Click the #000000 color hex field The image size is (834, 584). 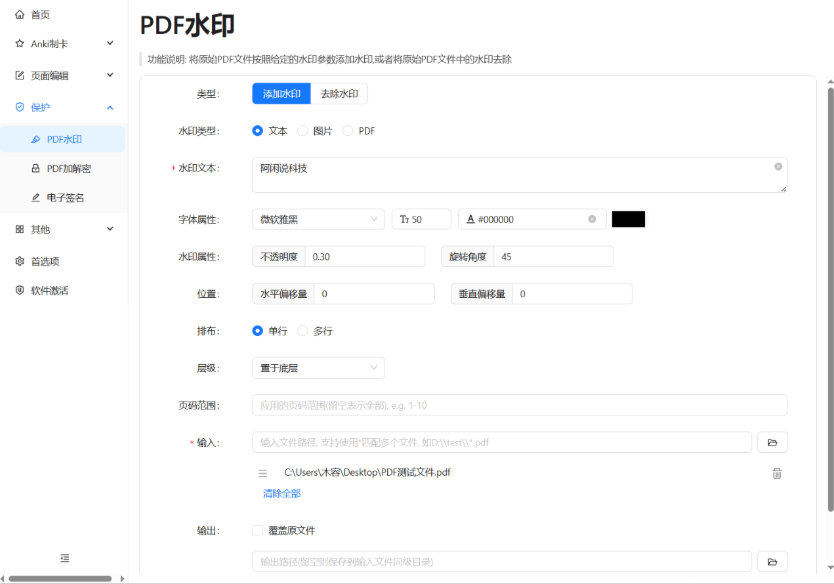tap(532, 219)
